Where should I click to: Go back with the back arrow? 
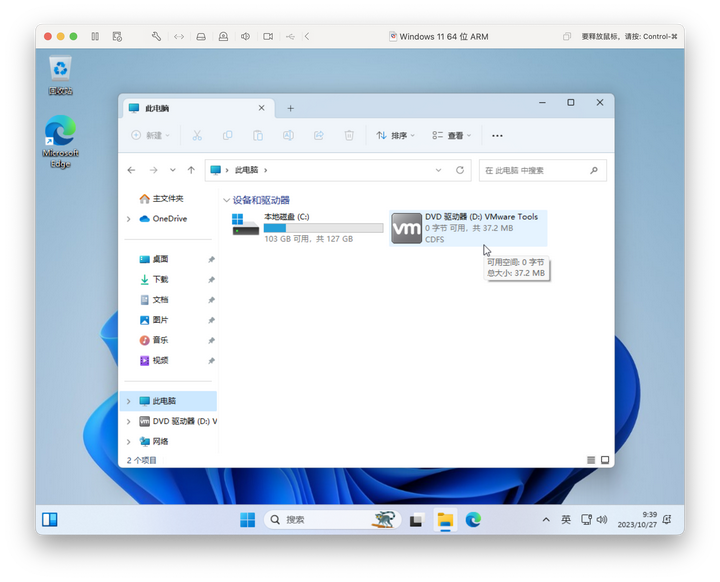pyautogui.click(x=131, y=170)
